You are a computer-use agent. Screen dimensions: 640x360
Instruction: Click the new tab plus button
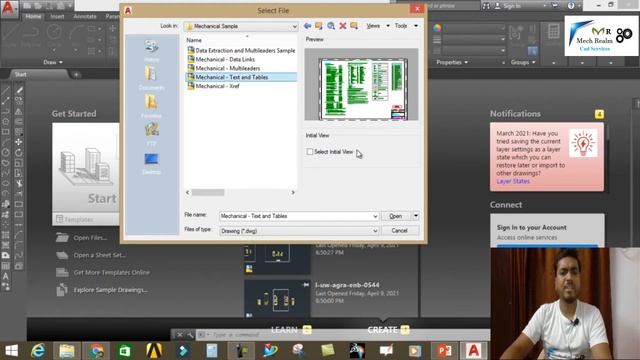76,75
